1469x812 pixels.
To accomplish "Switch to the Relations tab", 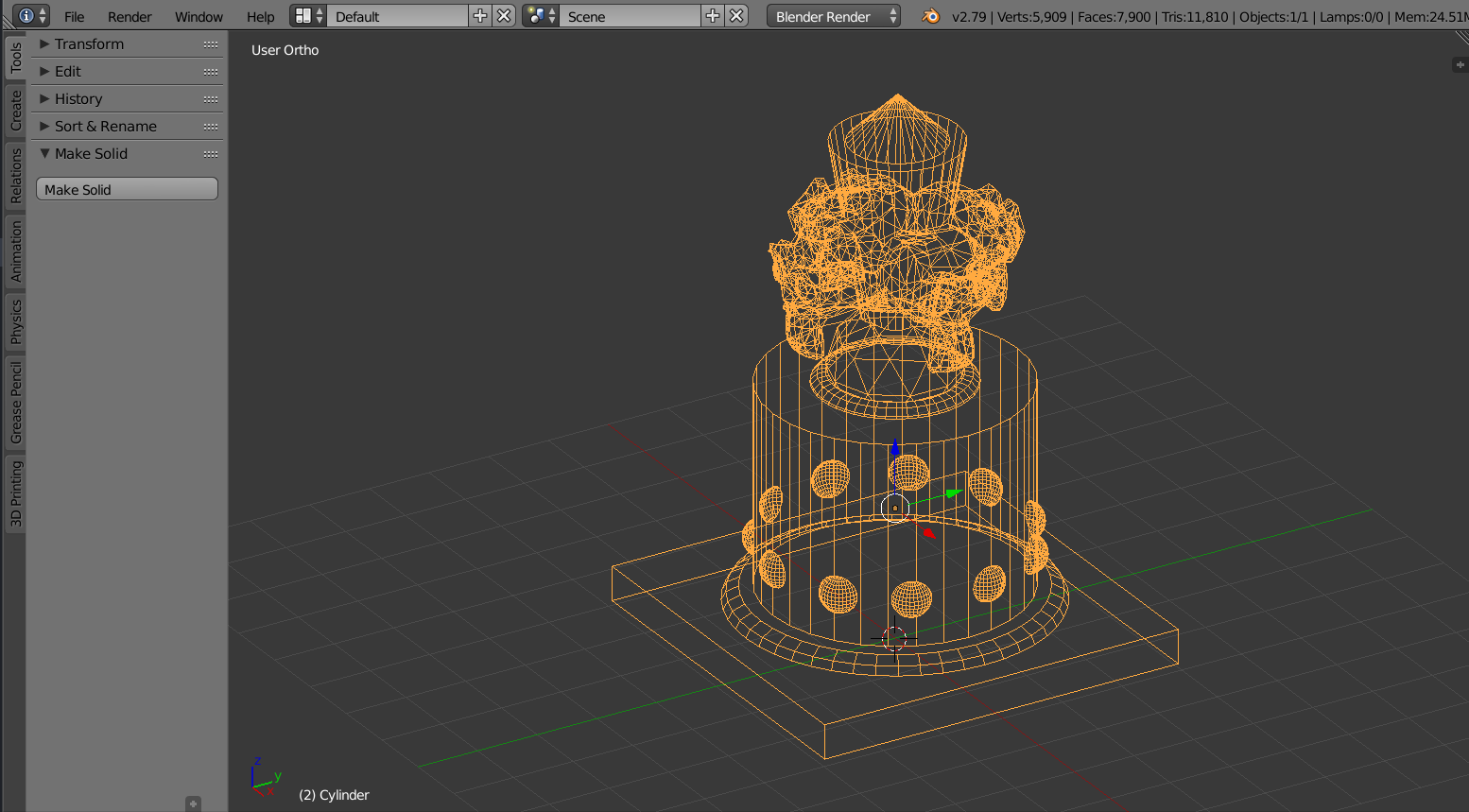I will click(15, 176).
